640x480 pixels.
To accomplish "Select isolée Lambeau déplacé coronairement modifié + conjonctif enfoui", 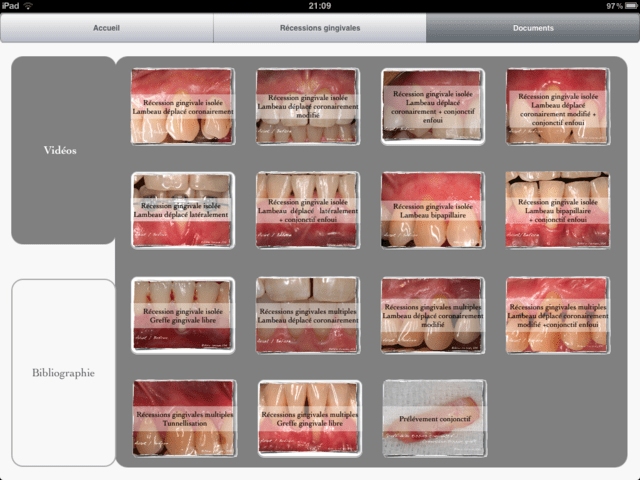I will (x=557, y=107).
